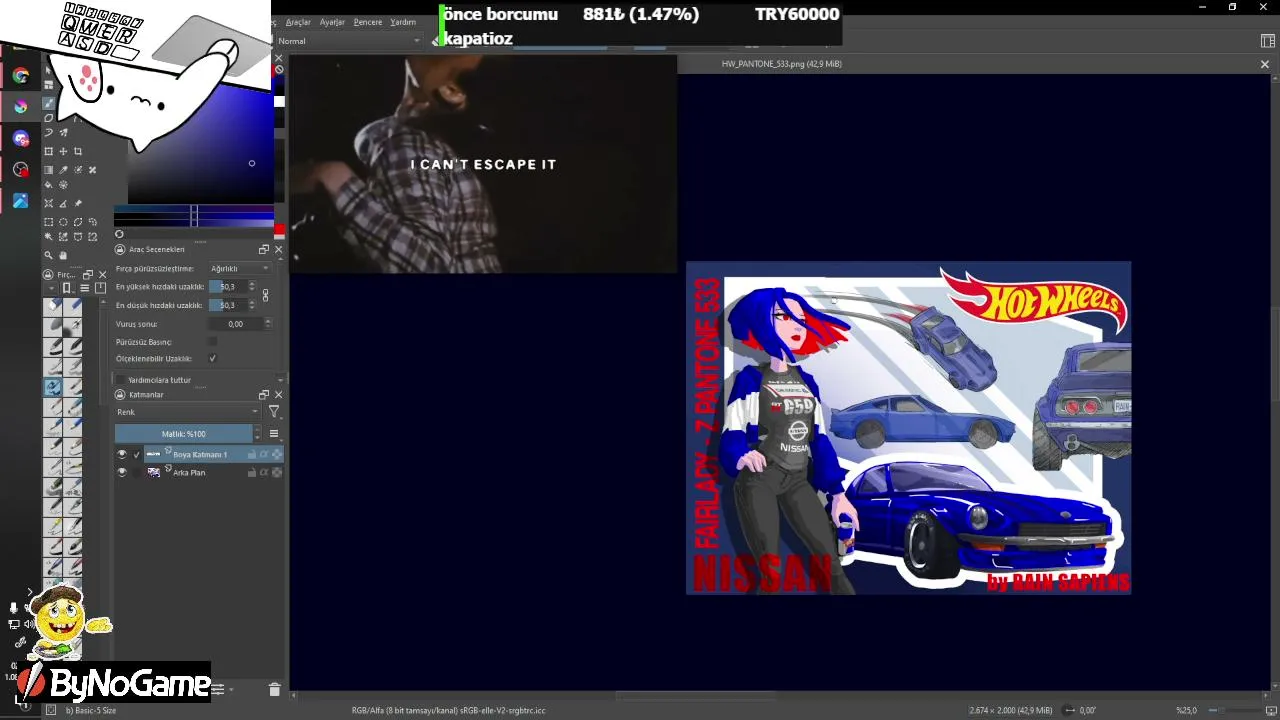The width and height of the screenshot is (1280, 720).
Task: Select the Contiguous Selection magic wand
Action: [x=48, y=237]
